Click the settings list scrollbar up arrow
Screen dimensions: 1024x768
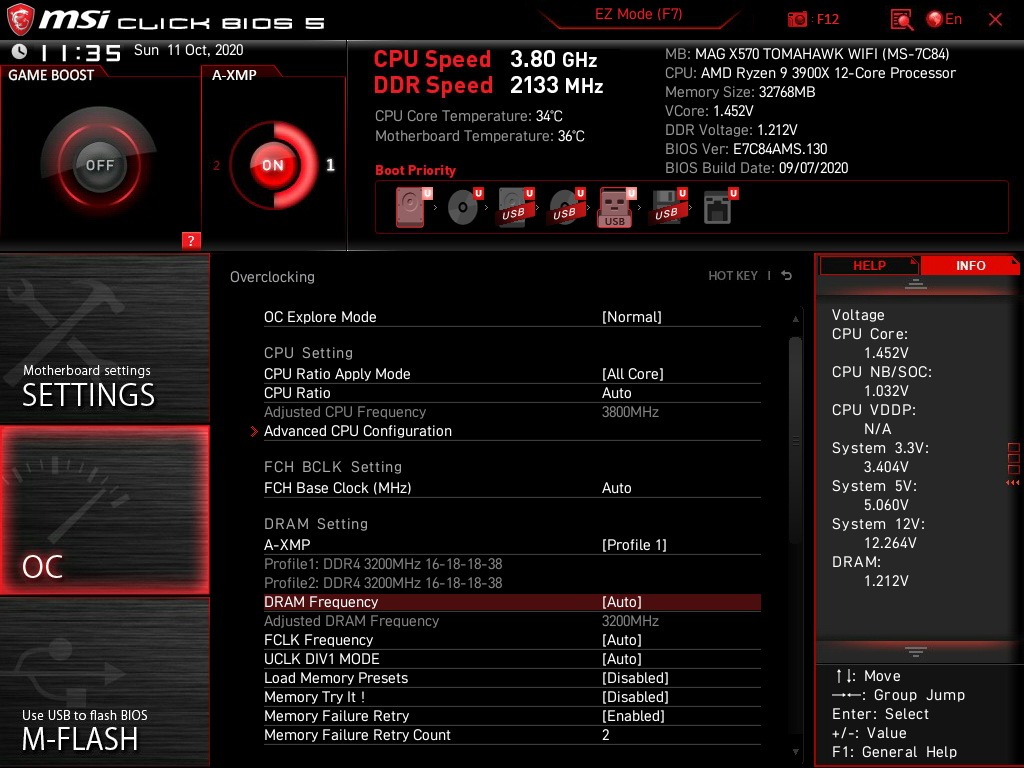click(795, 319)
